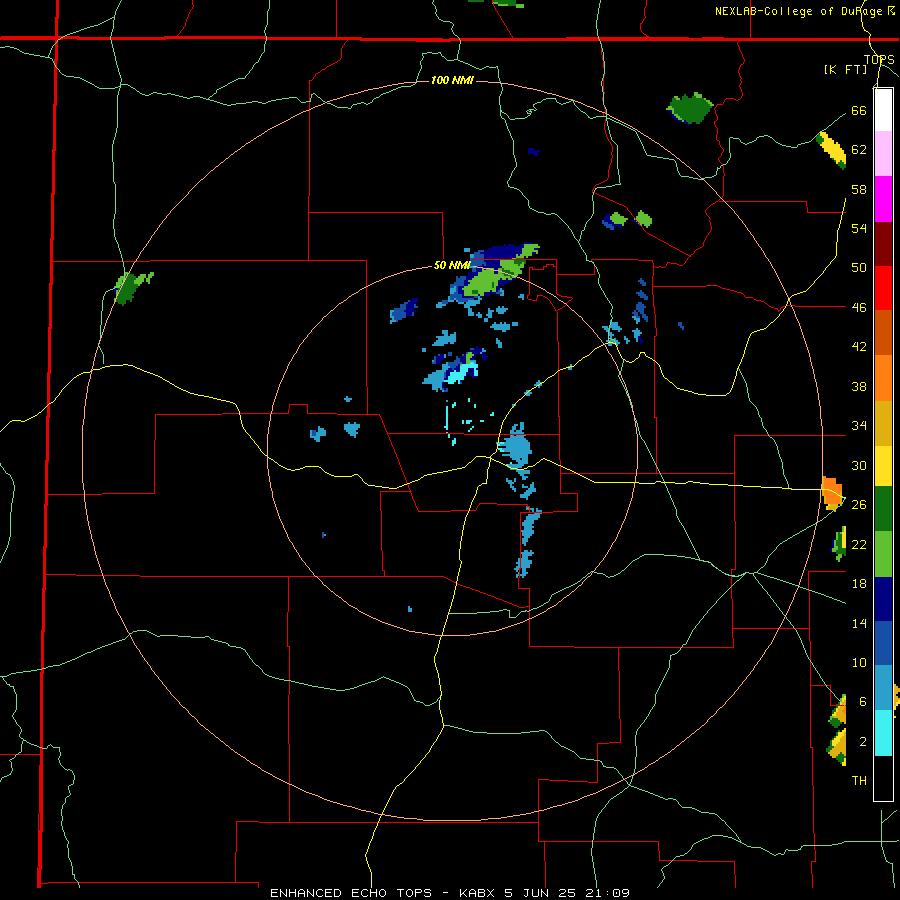
Task: Choose the cyan legend swatch
Action: pyautogui.click(x=883, y=733)
